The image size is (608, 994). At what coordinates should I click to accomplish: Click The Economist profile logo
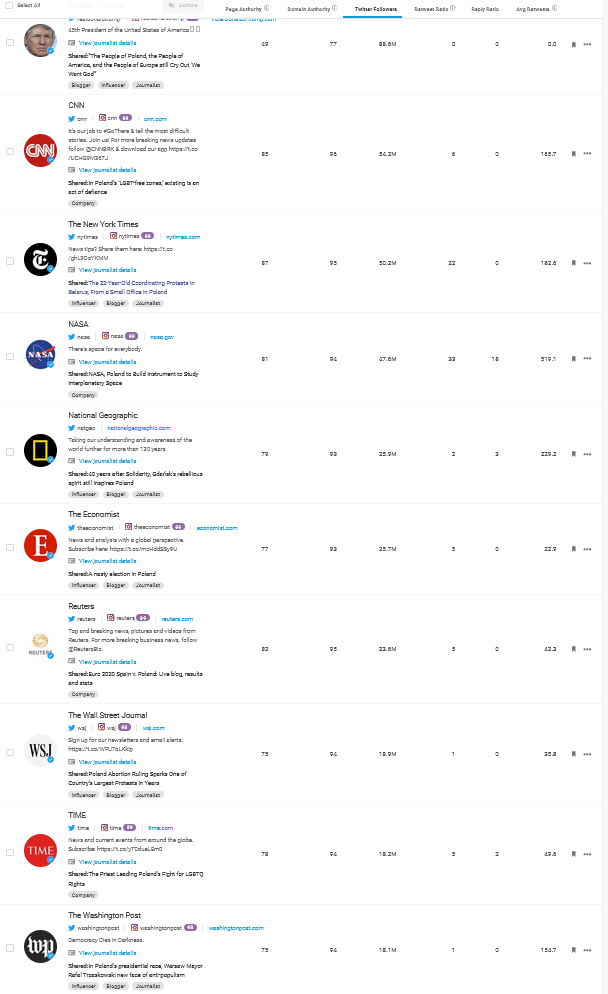click(40, 545)
